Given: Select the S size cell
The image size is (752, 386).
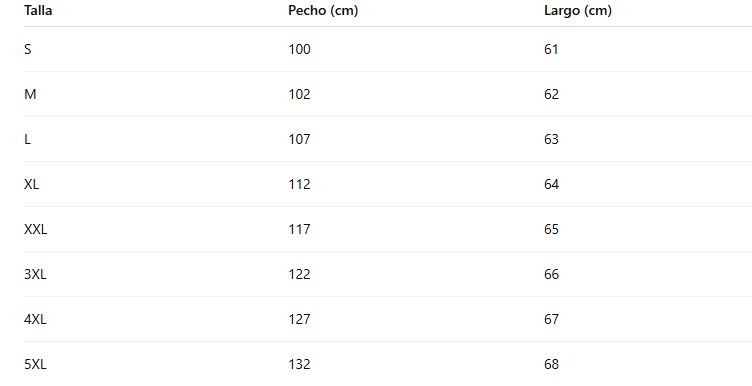Looking at the screenshot, I should (x=28, y=49).
